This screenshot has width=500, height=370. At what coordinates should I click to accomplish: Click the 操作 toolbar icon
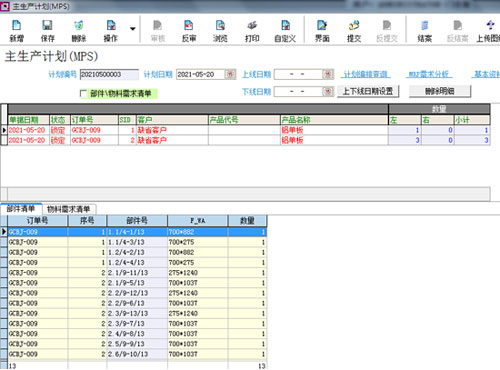111,31
